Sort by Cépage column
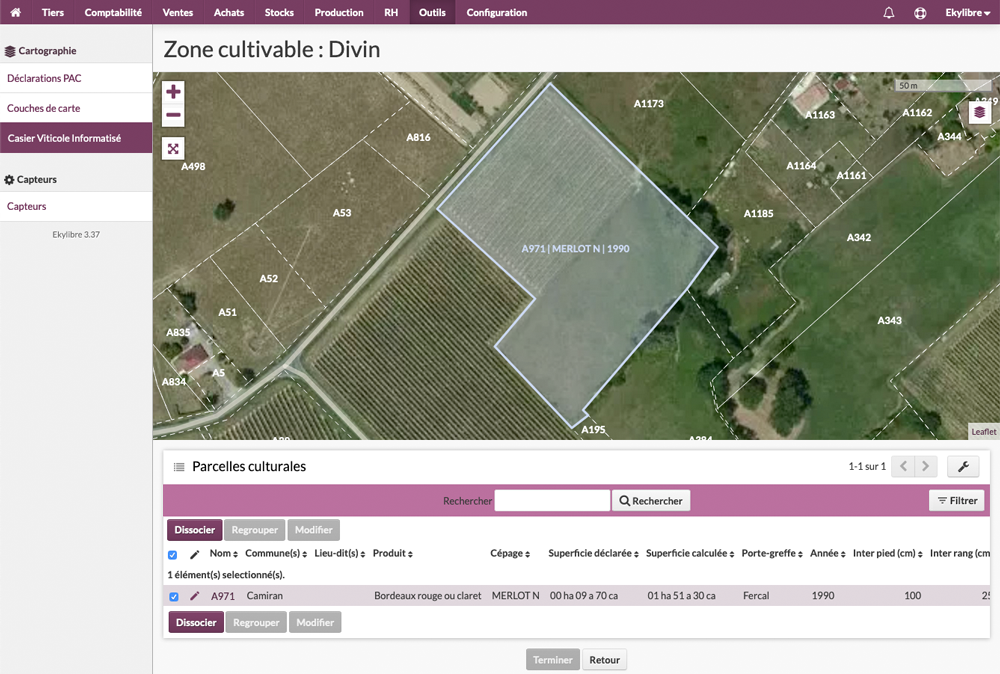Screen dimensions: 1000x674 (510, 553)
